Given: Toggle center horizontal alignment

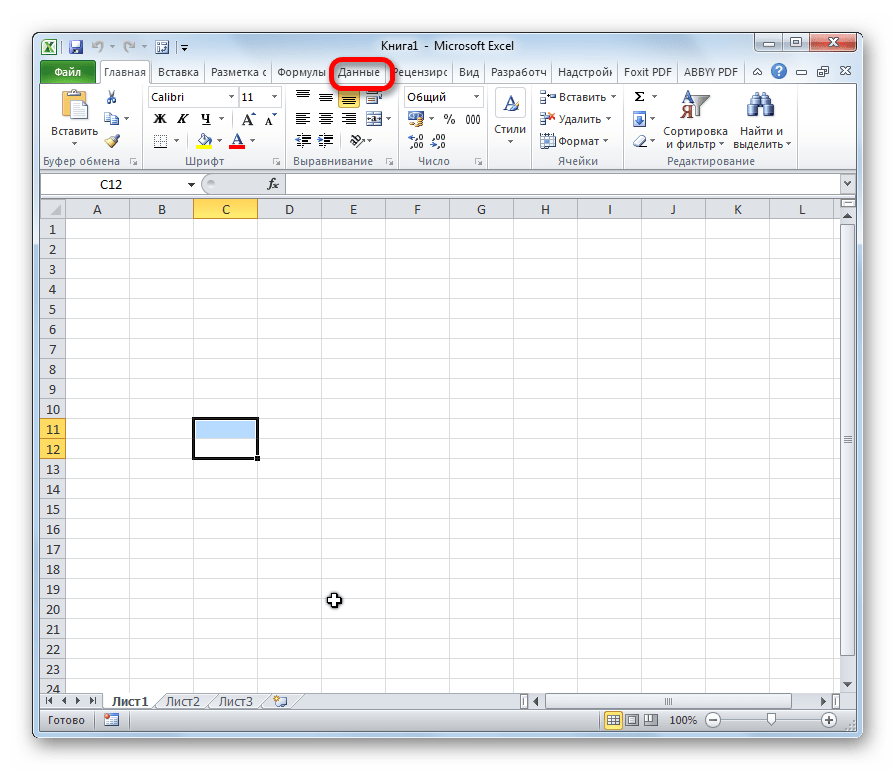Looking at the screenshot, I should coord(326,119).
